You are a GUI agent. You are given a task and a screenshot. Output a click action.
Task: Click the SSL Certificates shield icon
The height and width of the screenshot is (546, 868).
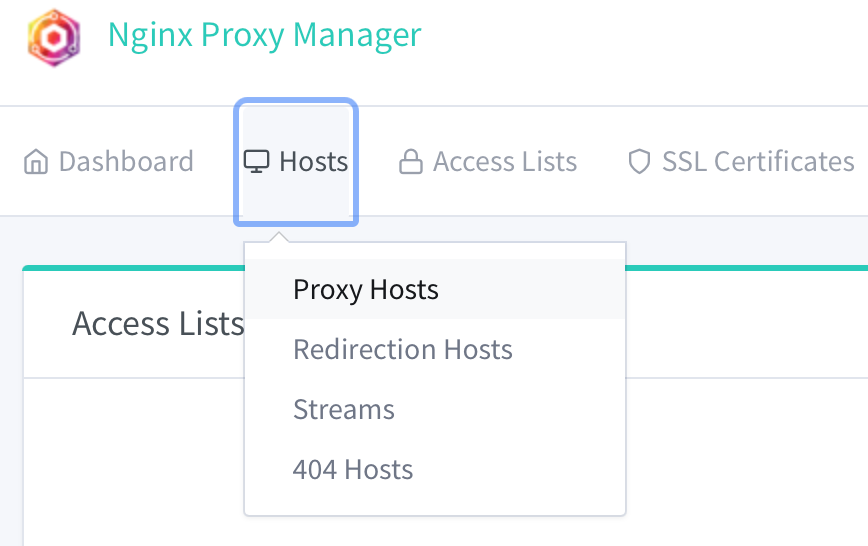point(639,162)
